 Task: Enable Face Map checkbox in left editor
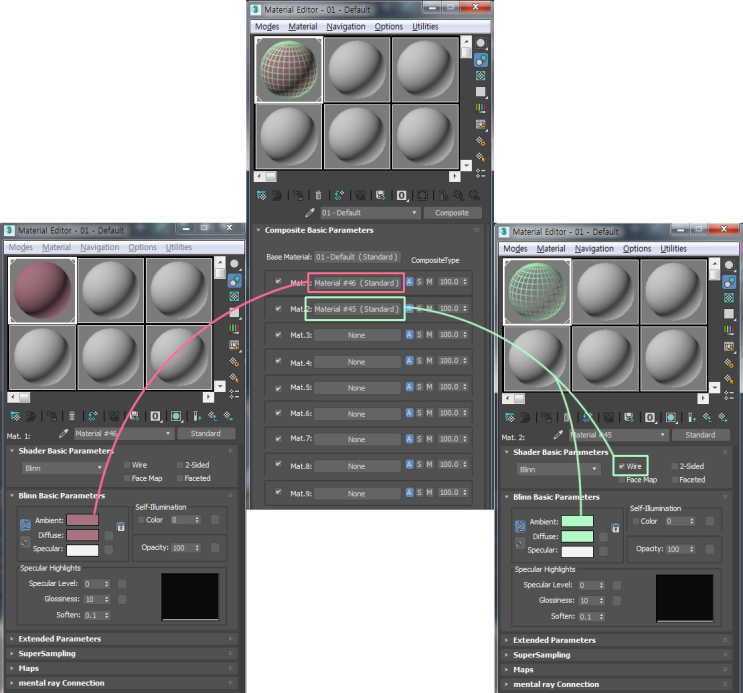[x=127, y=478]
